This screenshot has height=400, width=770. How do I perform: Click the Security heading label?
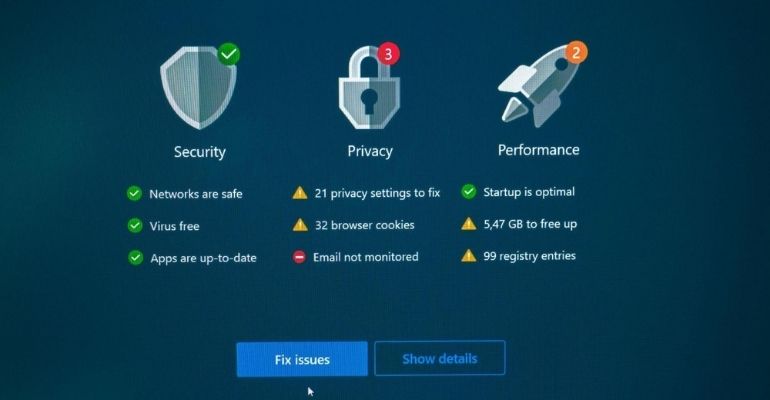199,152
